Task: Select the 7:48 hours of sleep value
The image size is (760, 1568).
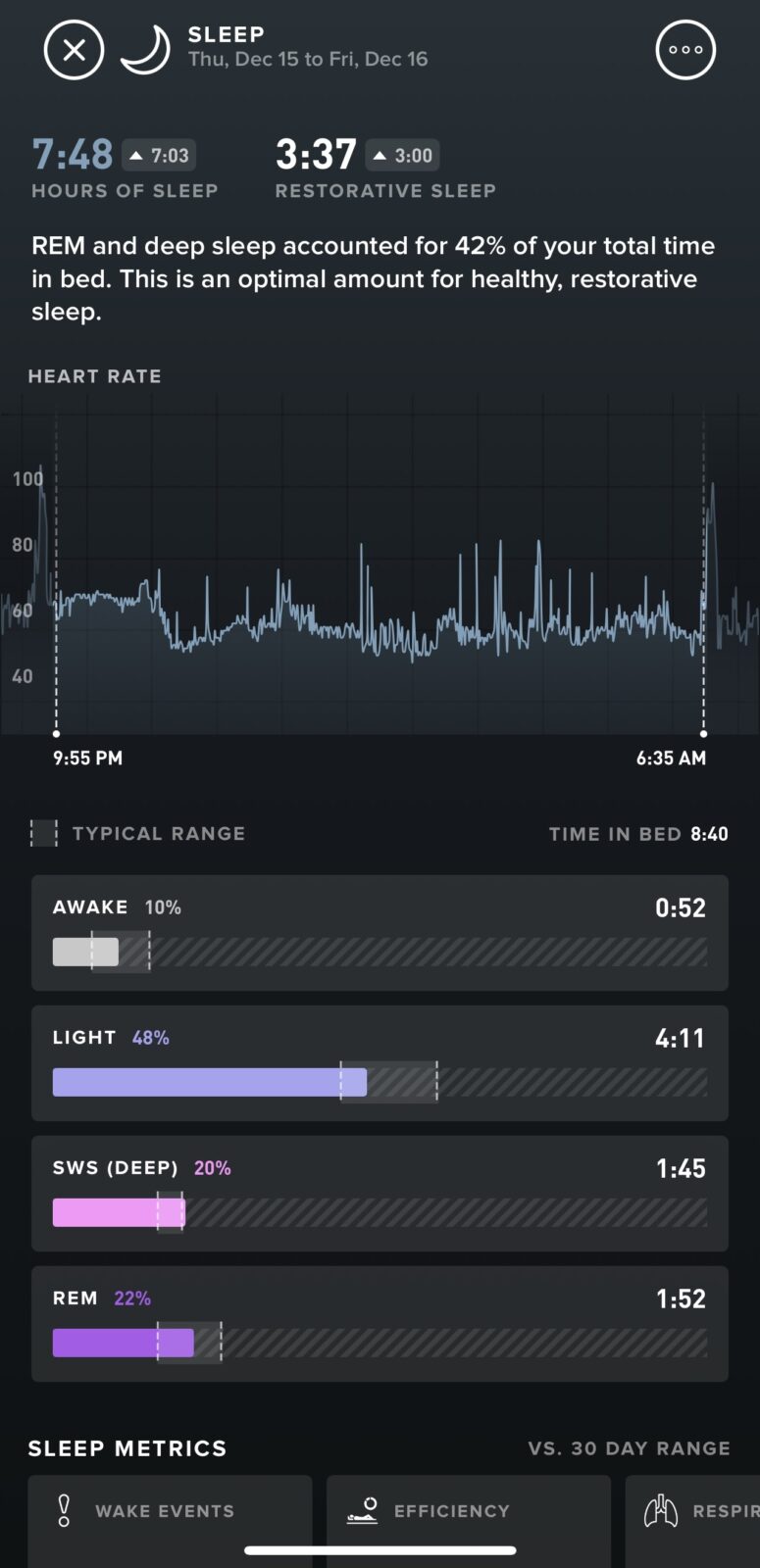Action: tap(73, 154)
